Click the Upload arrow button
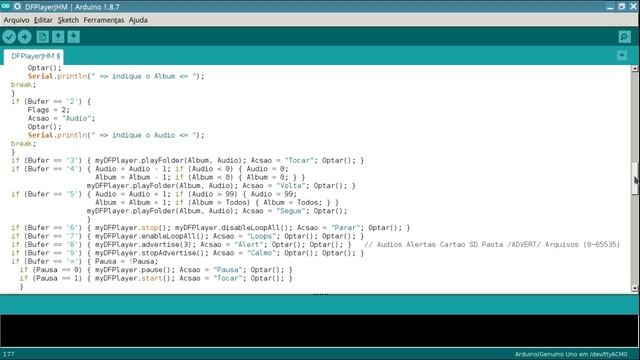 coord(24,37)
